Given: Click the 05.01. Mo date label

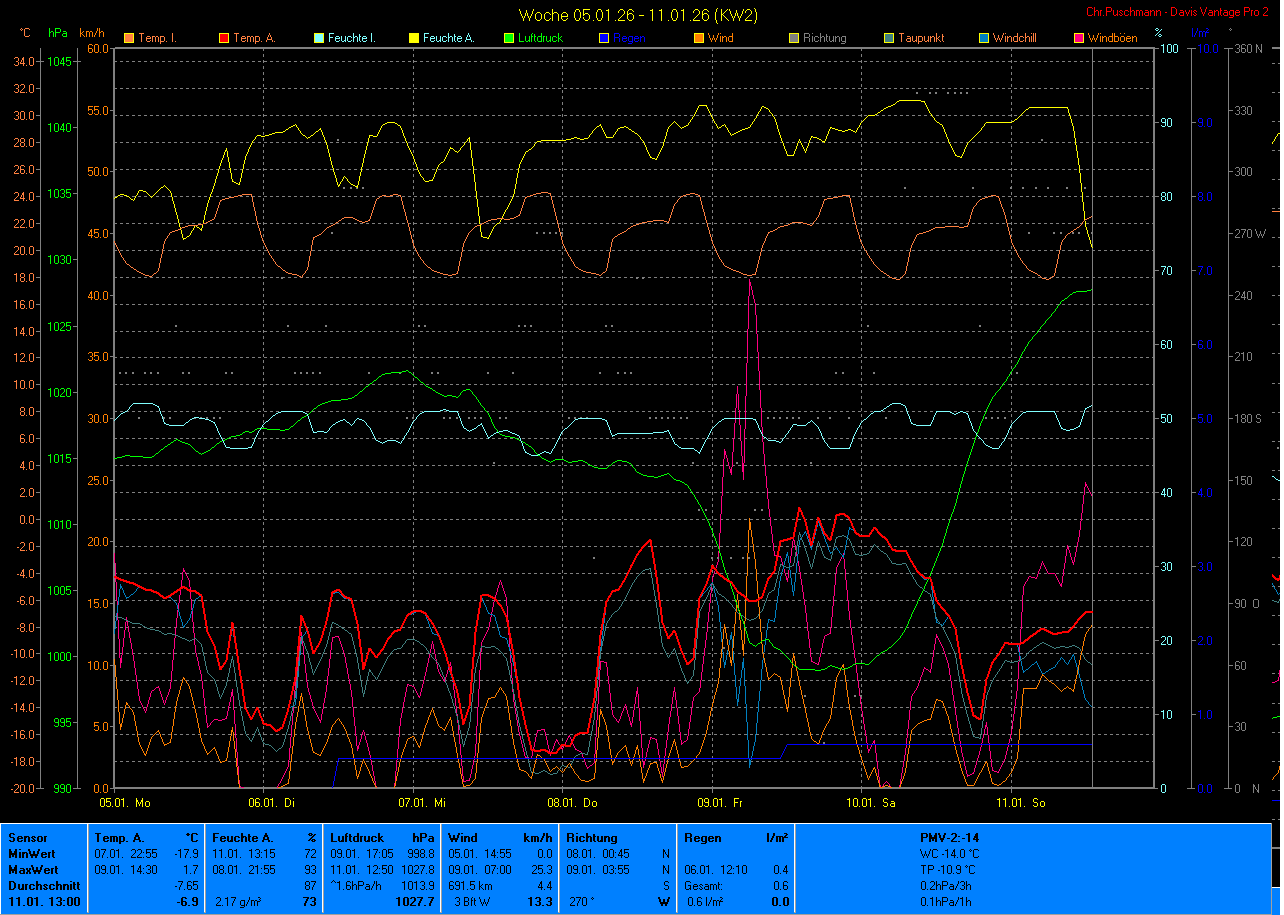Looking at the screenshot, I should [x=125, y=802].
